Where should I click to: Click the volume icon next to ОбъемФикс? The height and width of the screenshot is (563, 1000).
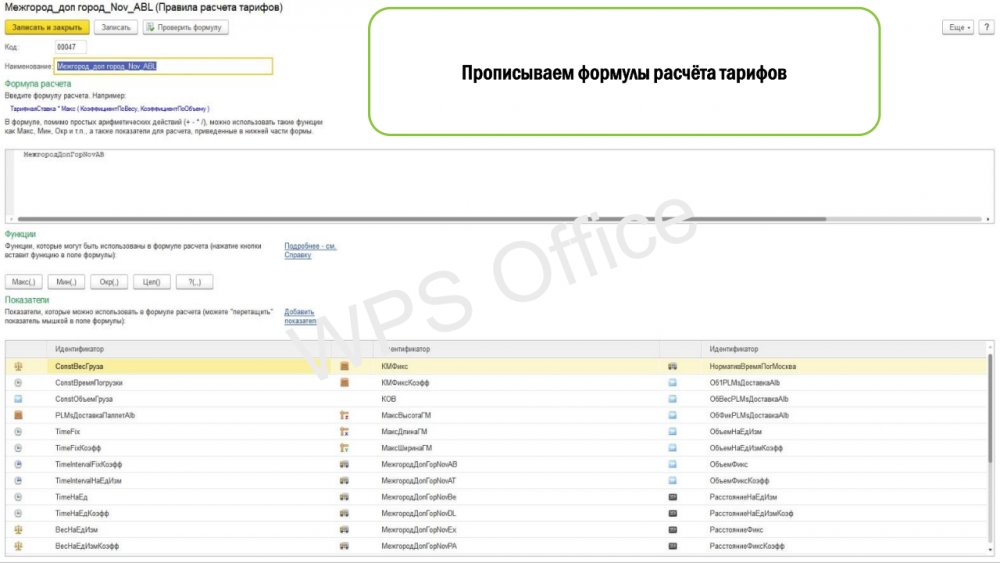click(672, 464)
